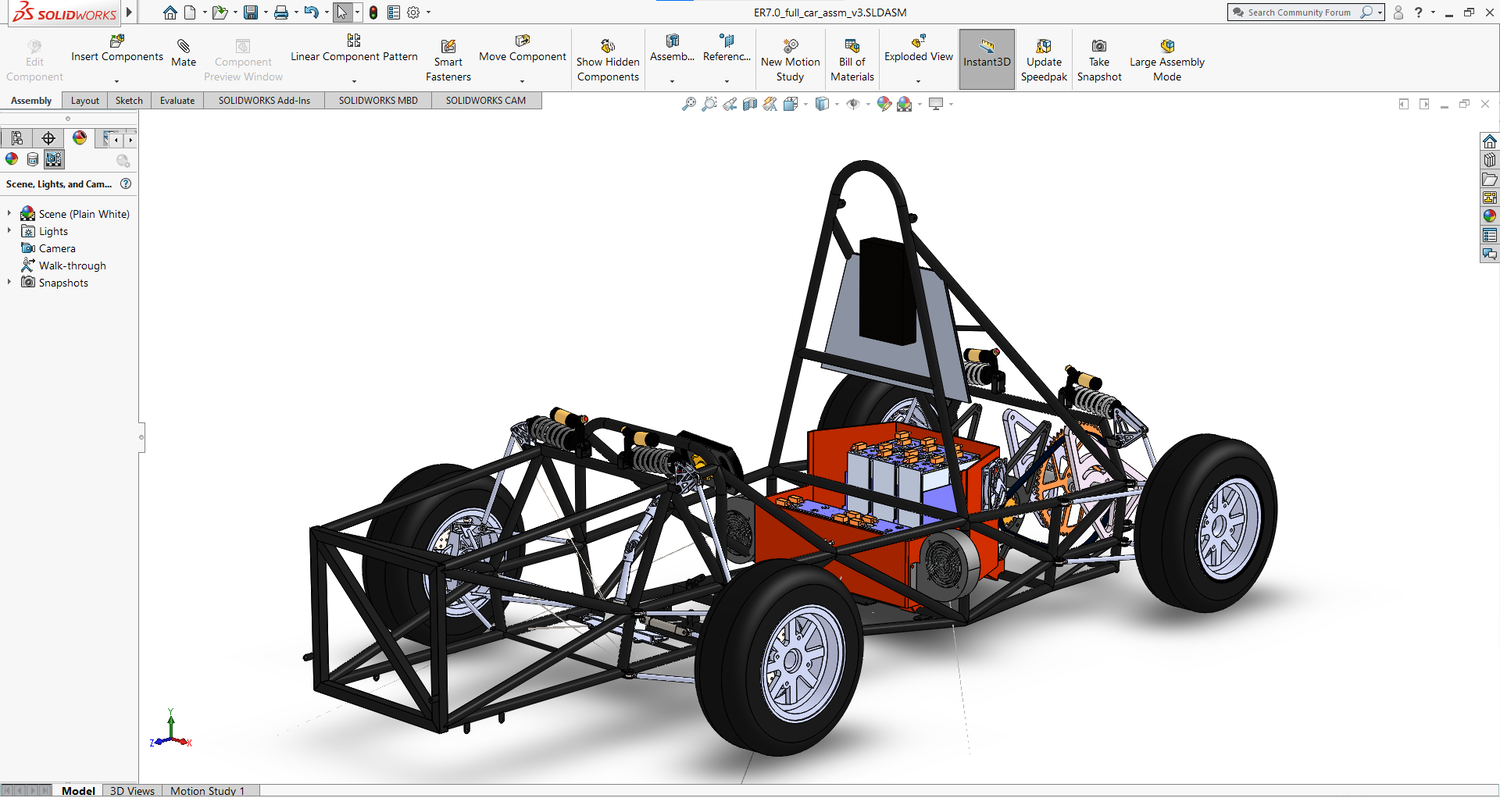Expand the Lights tree node
The image size is (1500, 798).
pyautogui.click(x=10, y=230)
